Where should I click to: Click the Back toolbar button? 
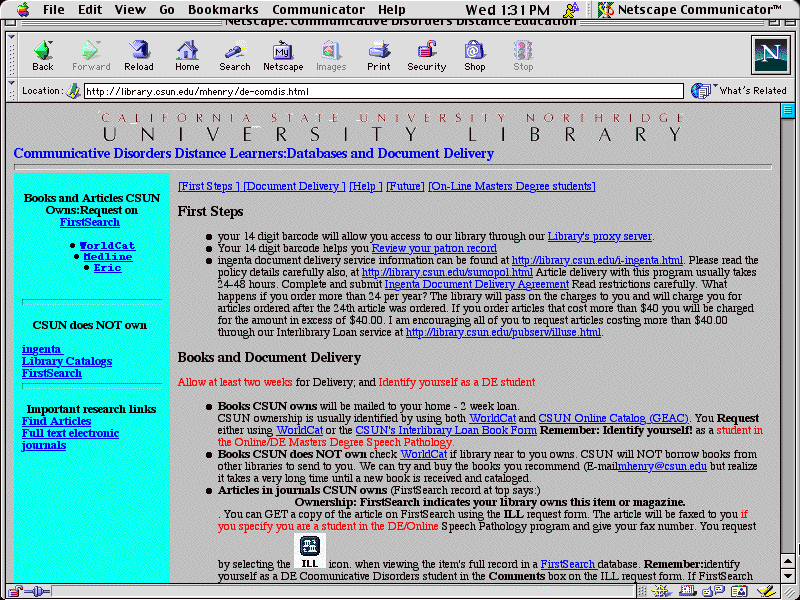point(43,55)
